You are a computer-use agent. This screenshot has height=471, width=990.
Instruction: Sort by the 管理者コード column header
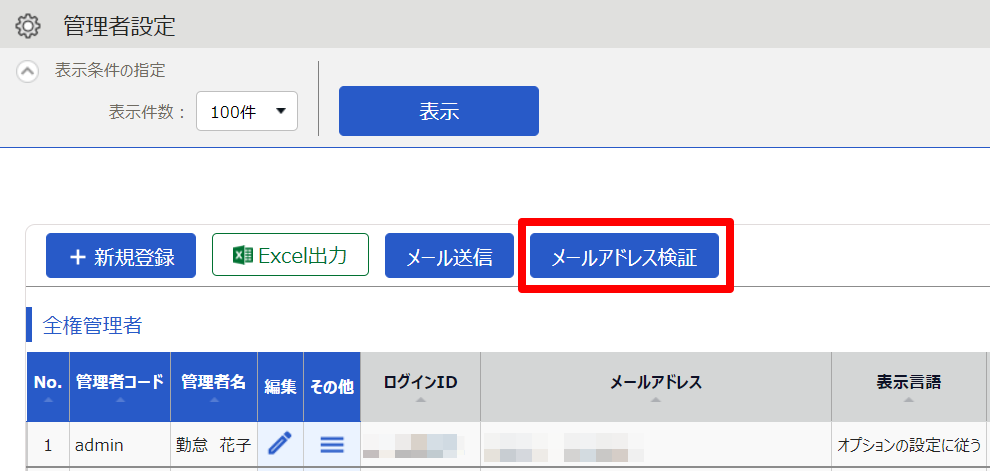(120, 386)
